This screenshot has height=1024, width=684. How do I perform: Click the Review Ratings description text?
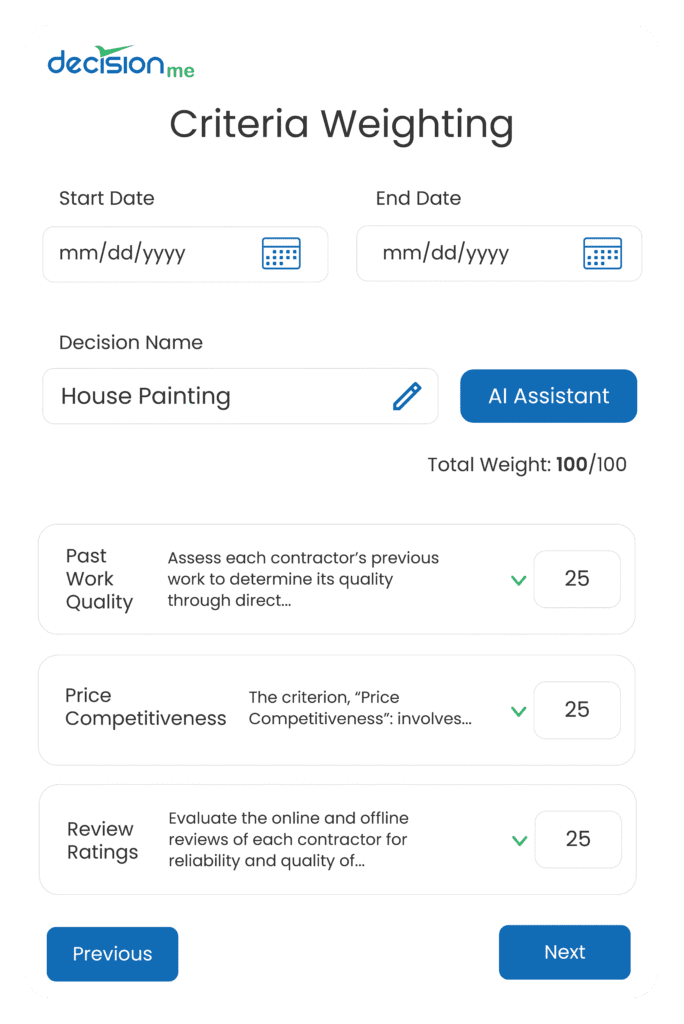pyautogui.click(x=288, y=839)
